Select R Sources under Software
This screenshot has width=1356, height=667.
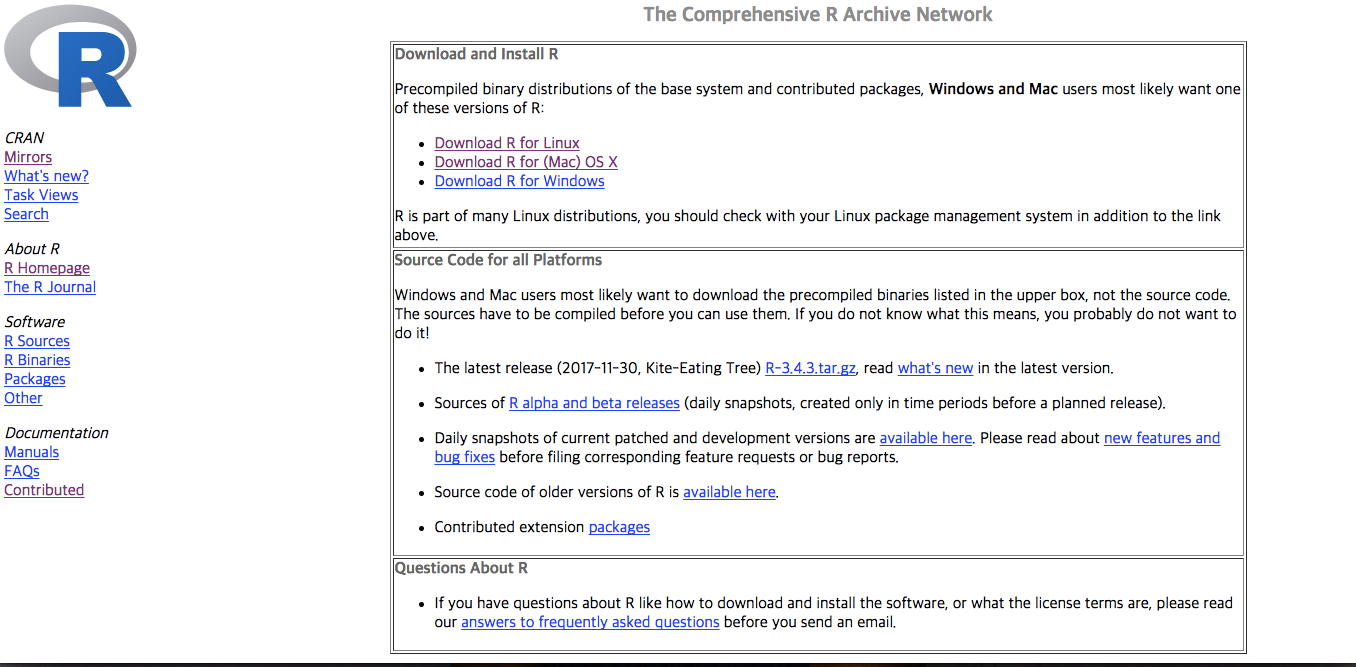coord(37,341)
